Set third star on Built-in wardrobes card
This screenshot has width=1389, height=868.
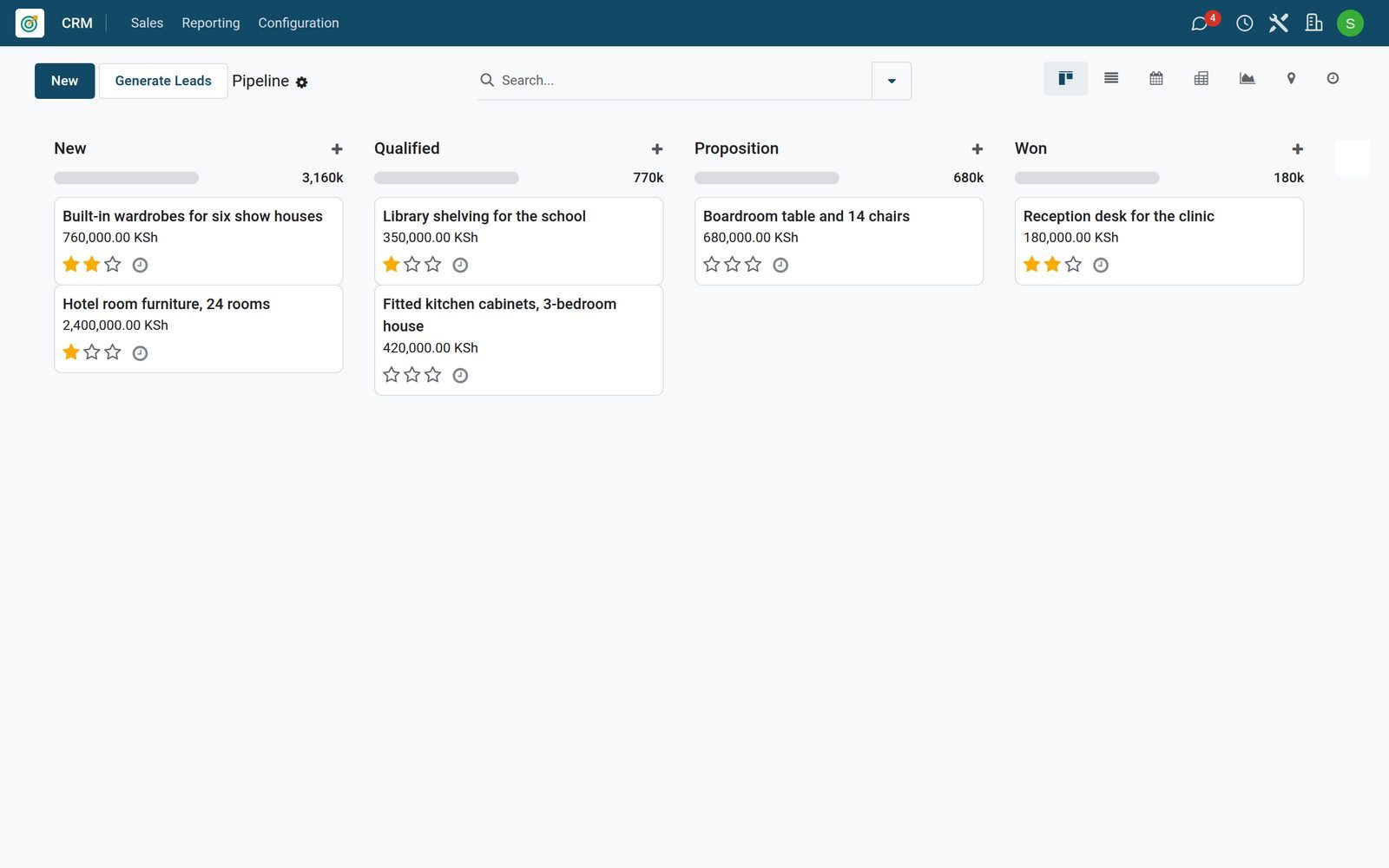click(x=113, y=265)
